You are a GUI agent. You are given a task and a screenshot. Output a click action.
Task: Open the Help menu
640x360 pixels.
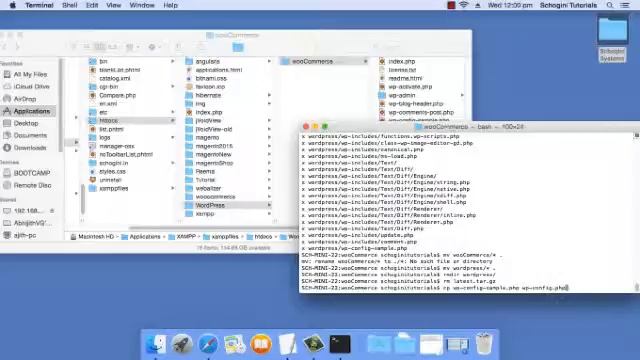click(x=170, y=5)
